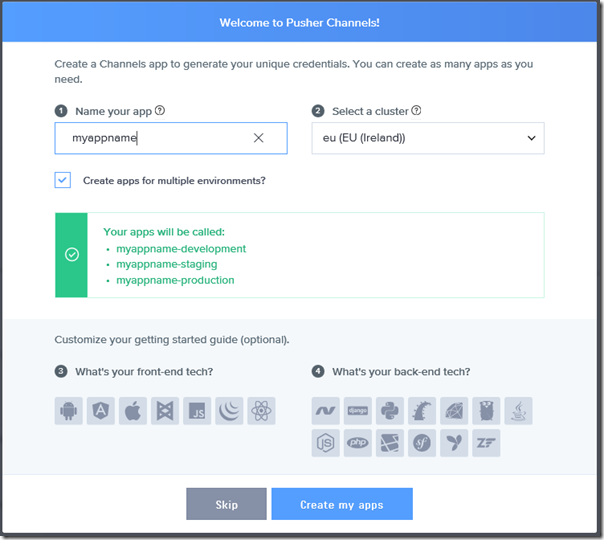Pick the Yii back-end icon

(x=454, y=443)
